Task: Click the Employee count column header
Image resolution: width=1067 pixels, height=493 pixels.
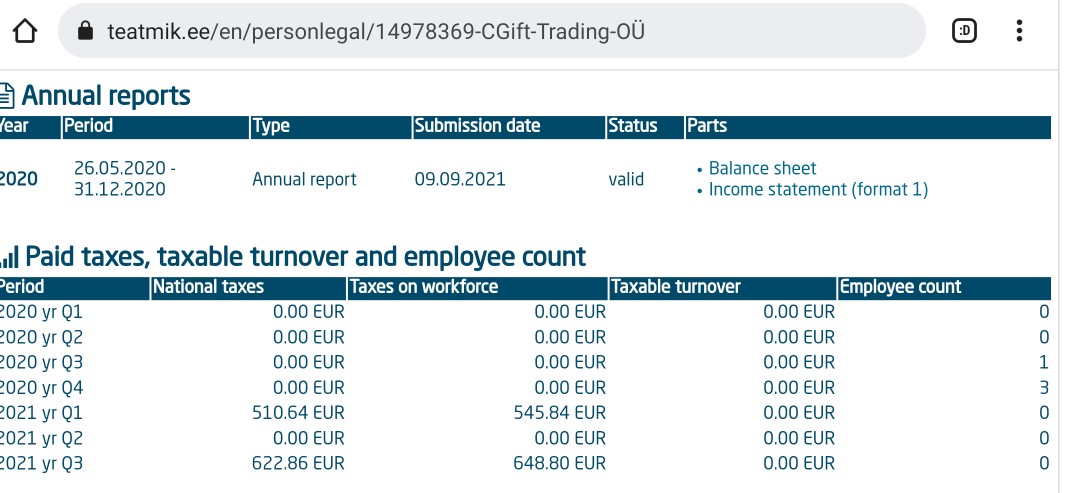Action: pyautogui.click(x=900, y=287)
